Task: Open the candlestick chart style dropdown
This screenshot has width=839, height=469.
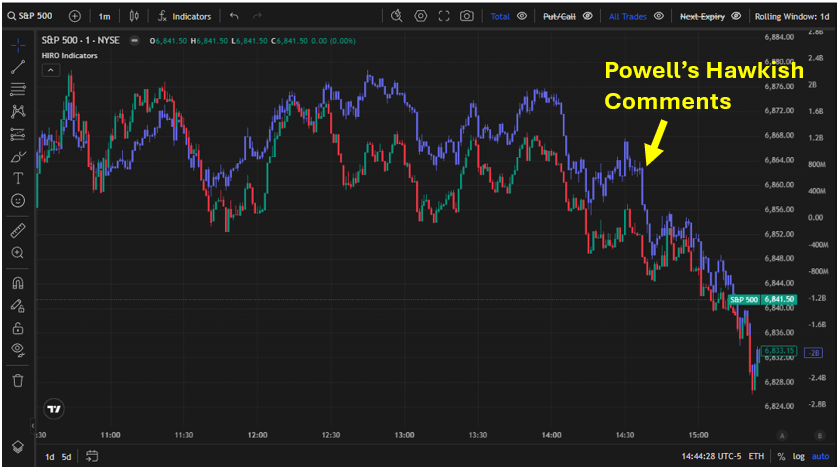Action: (x=136, y=16)
